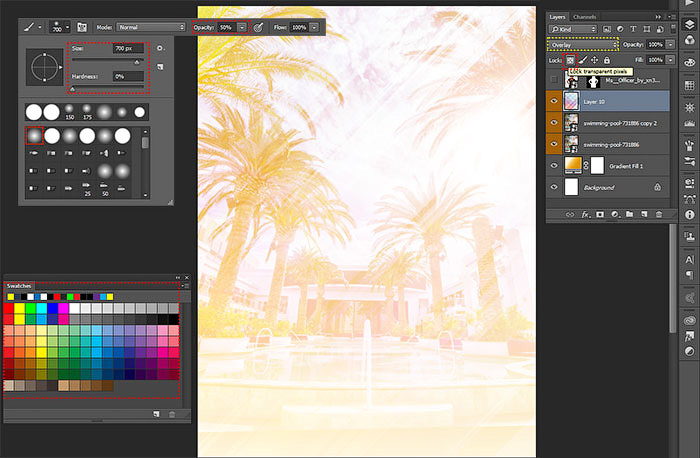
Task: Open layer filter Kind dropdown
Action: pyautogui.click(x=573, y=29)
